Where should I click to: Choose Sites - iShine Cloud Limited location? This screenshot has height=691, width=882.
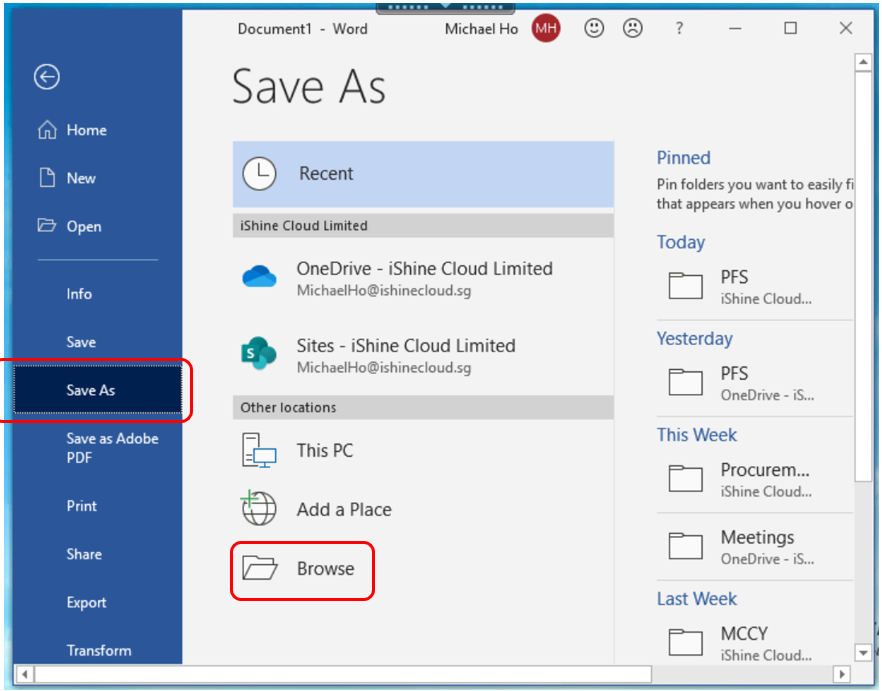click(x=423, y=355)
